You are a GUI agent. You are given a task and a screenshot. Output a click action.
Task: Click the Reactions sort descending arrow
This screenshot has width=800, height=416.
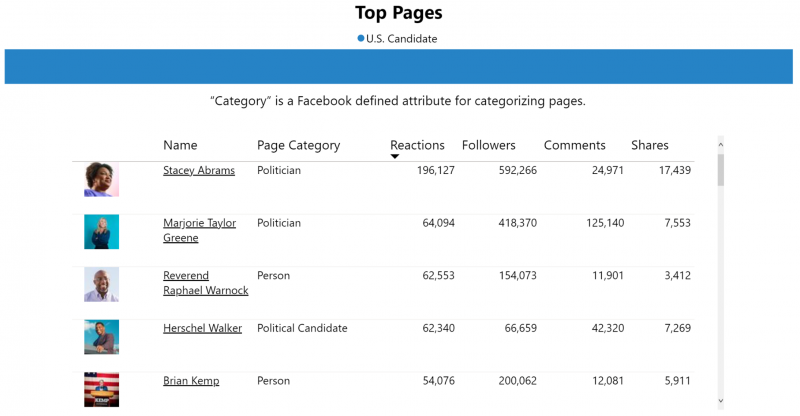click(394, 157)
